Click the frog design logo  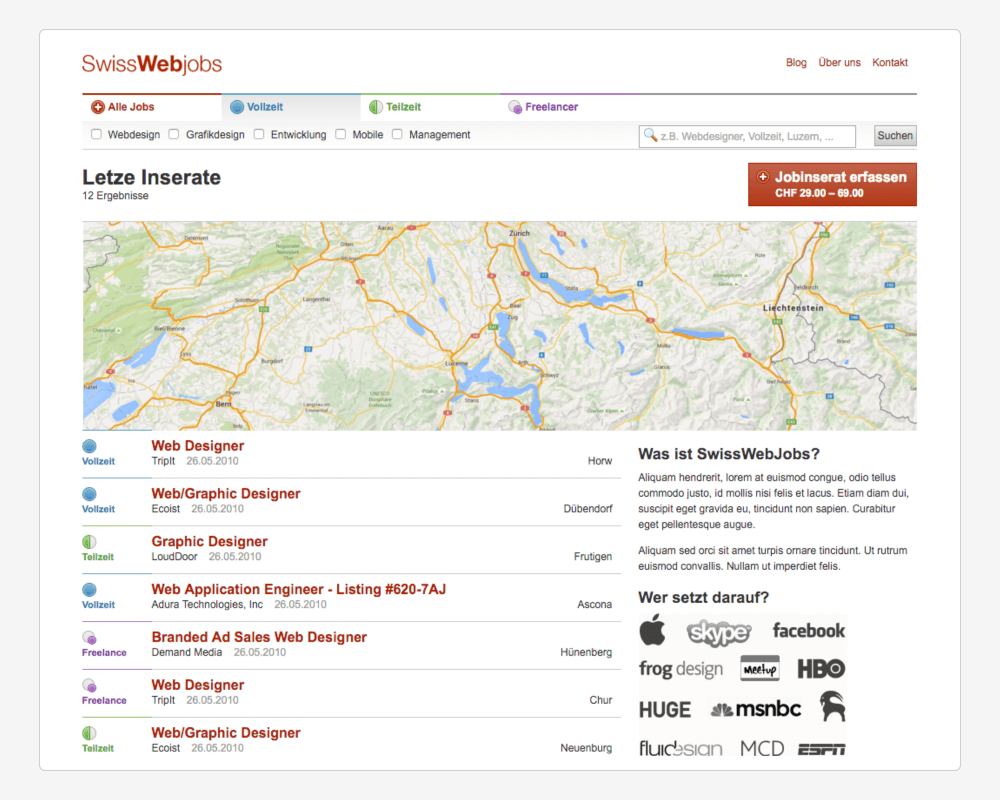tap(680, 669)
